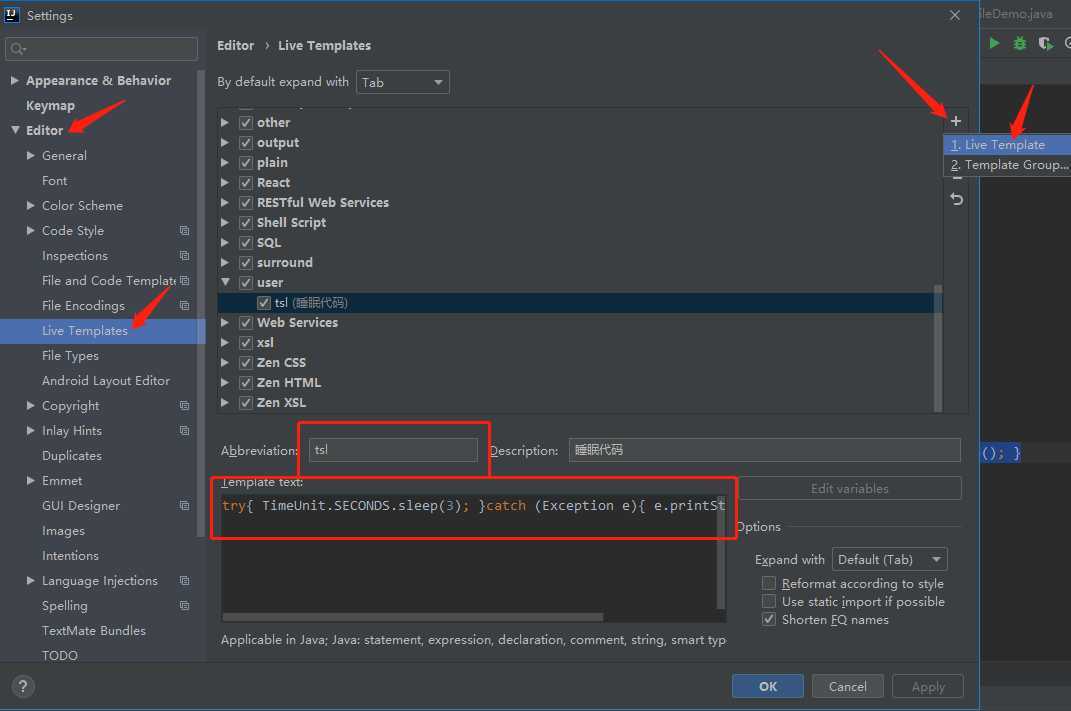Click the project-level icon beside GUI Designer
The image size is (1071, 711).
point(184,505)
